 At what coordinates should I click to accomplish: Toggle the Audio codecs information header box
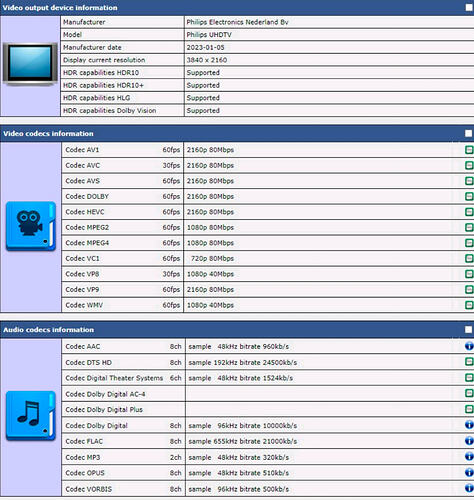click(469, 330)
